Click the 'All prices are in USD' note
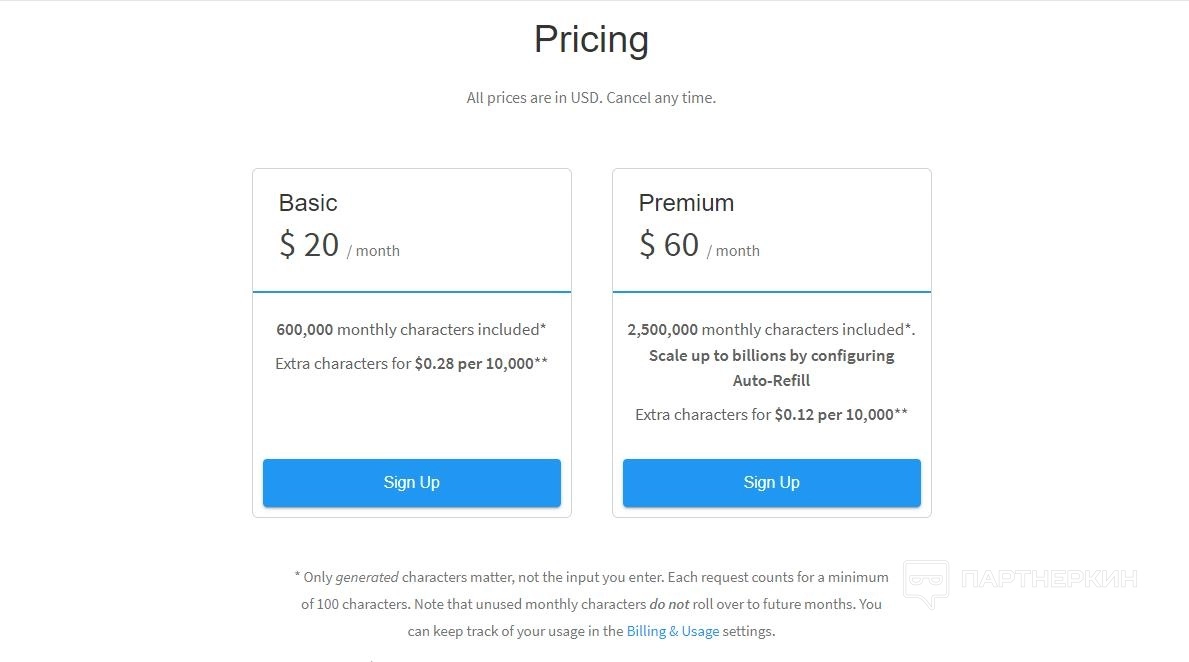The height and width of the screenshot is (662, 1189). [591, 98]
